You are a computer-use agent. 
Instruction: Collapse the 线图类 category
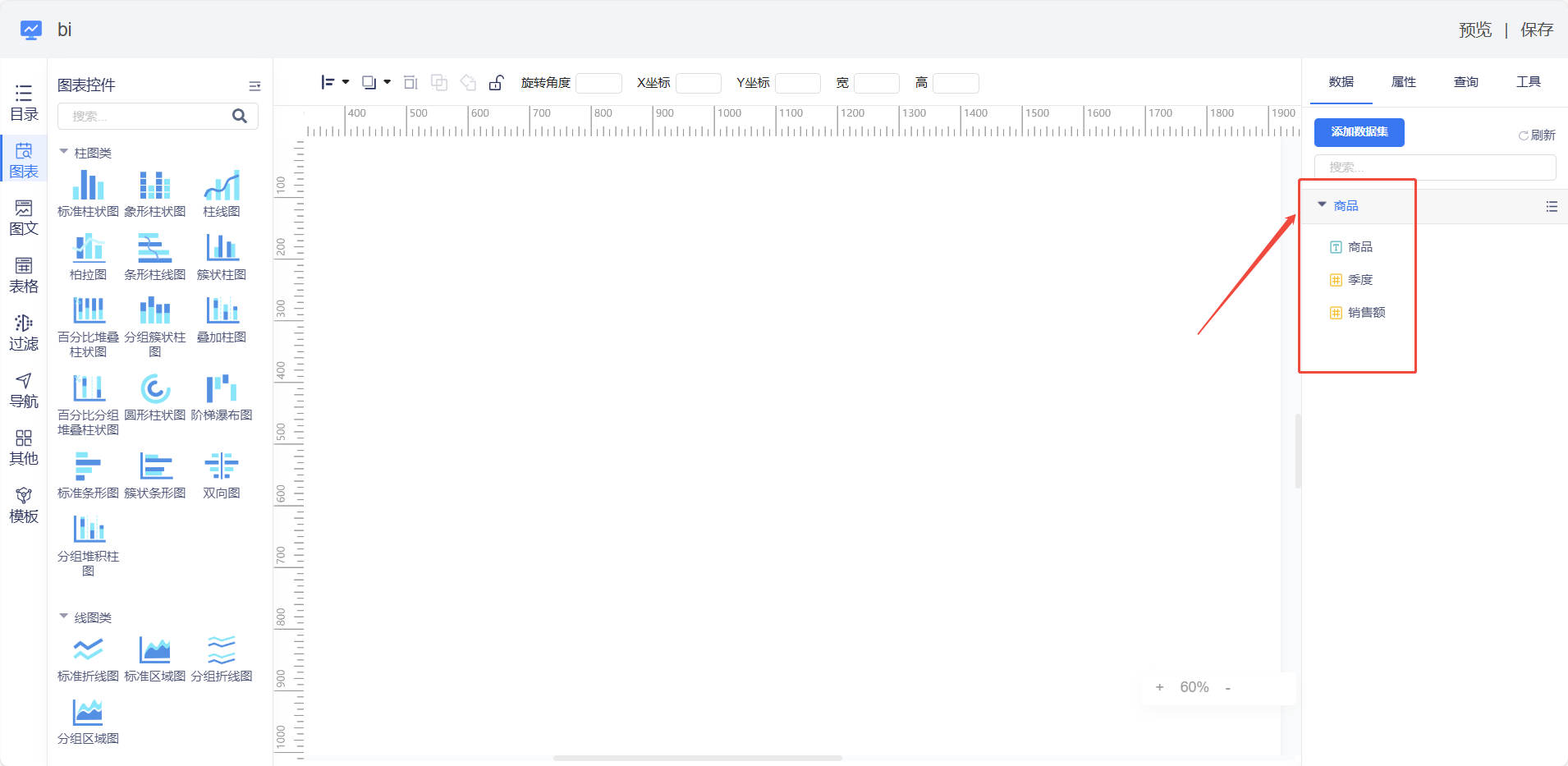64,617
